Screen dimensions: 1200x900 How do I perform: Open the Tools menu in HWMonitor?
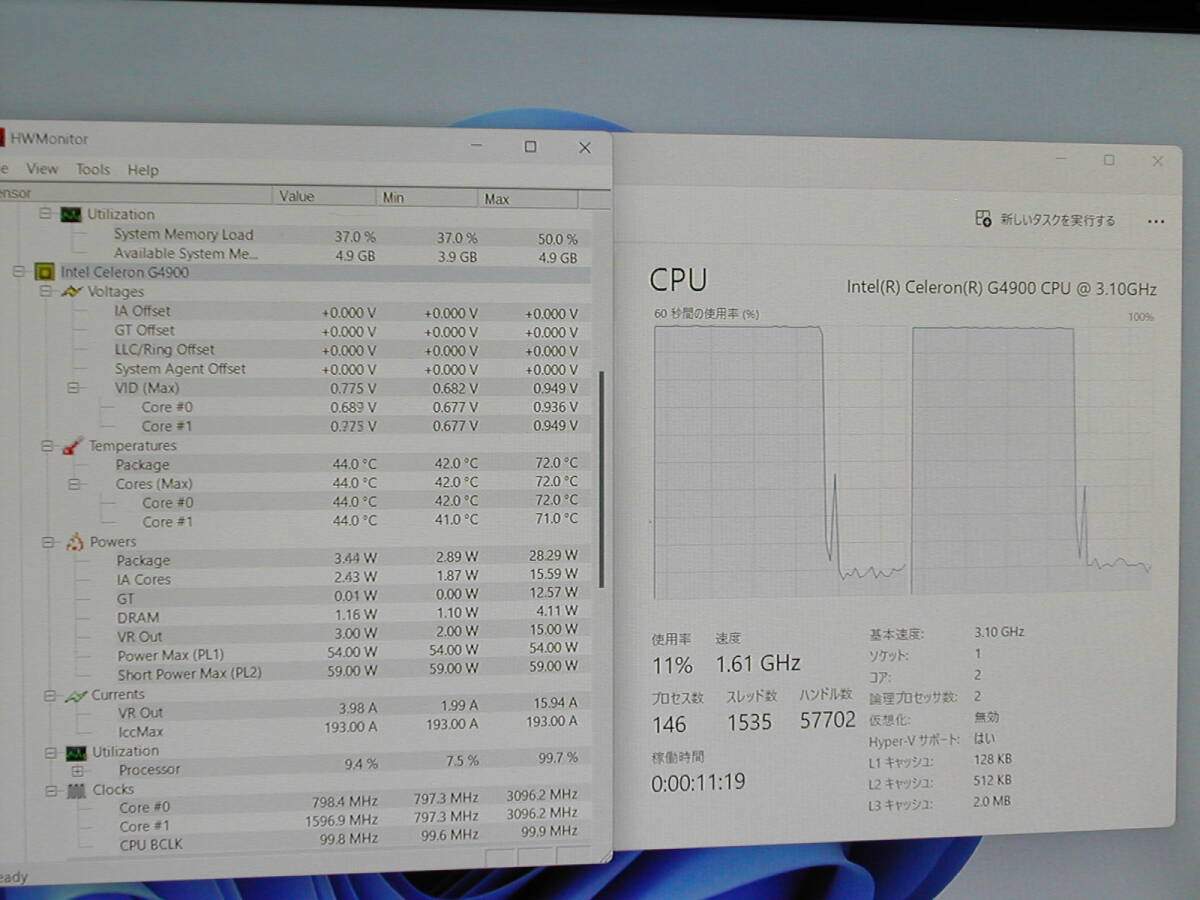(x=93, y=169)
